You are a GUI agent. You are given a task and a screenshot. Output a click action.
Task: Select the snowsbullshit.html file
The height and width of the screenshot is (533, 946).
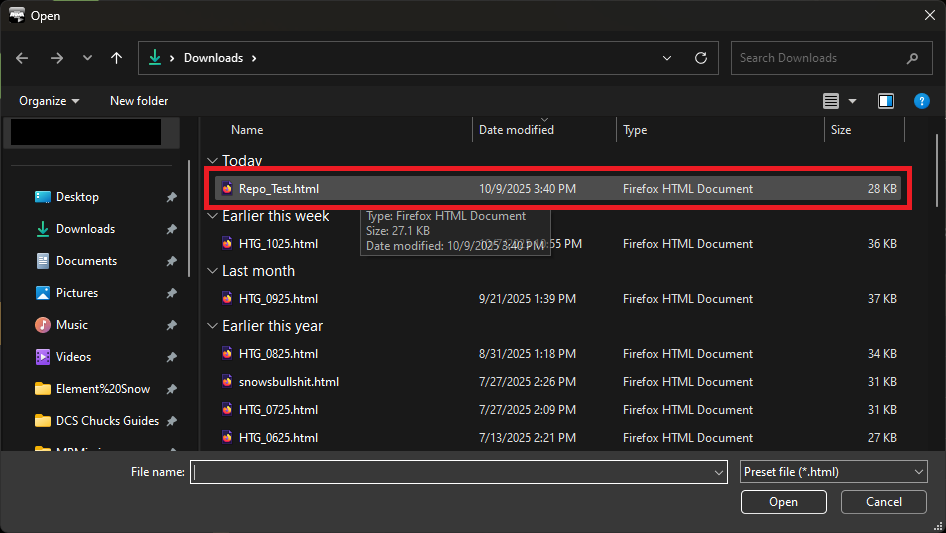pos(558,381)
